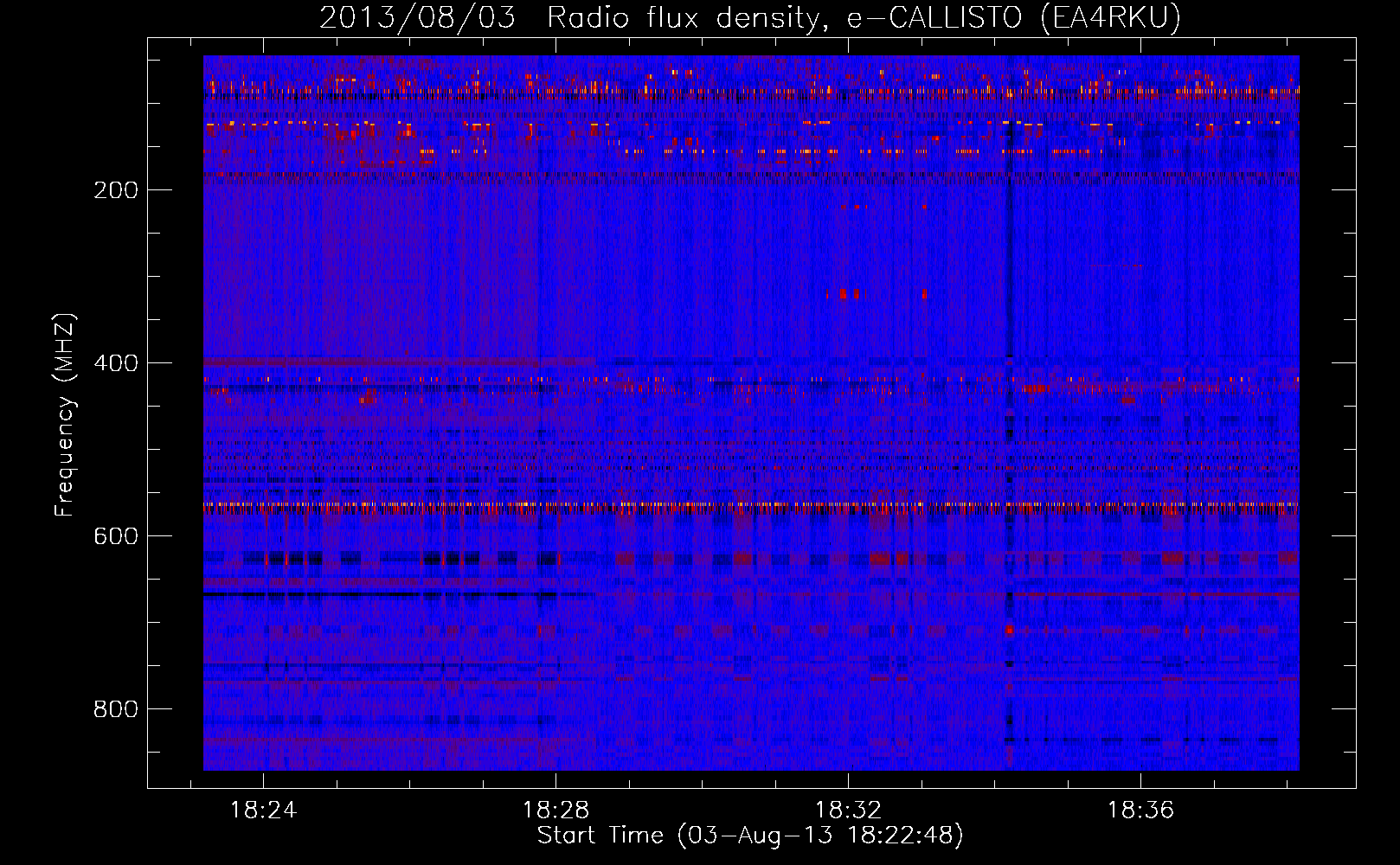Click the 18:24 time tick label
Image resolution: width=1400 pixels, height=865 pixels.
pos(263,811)
